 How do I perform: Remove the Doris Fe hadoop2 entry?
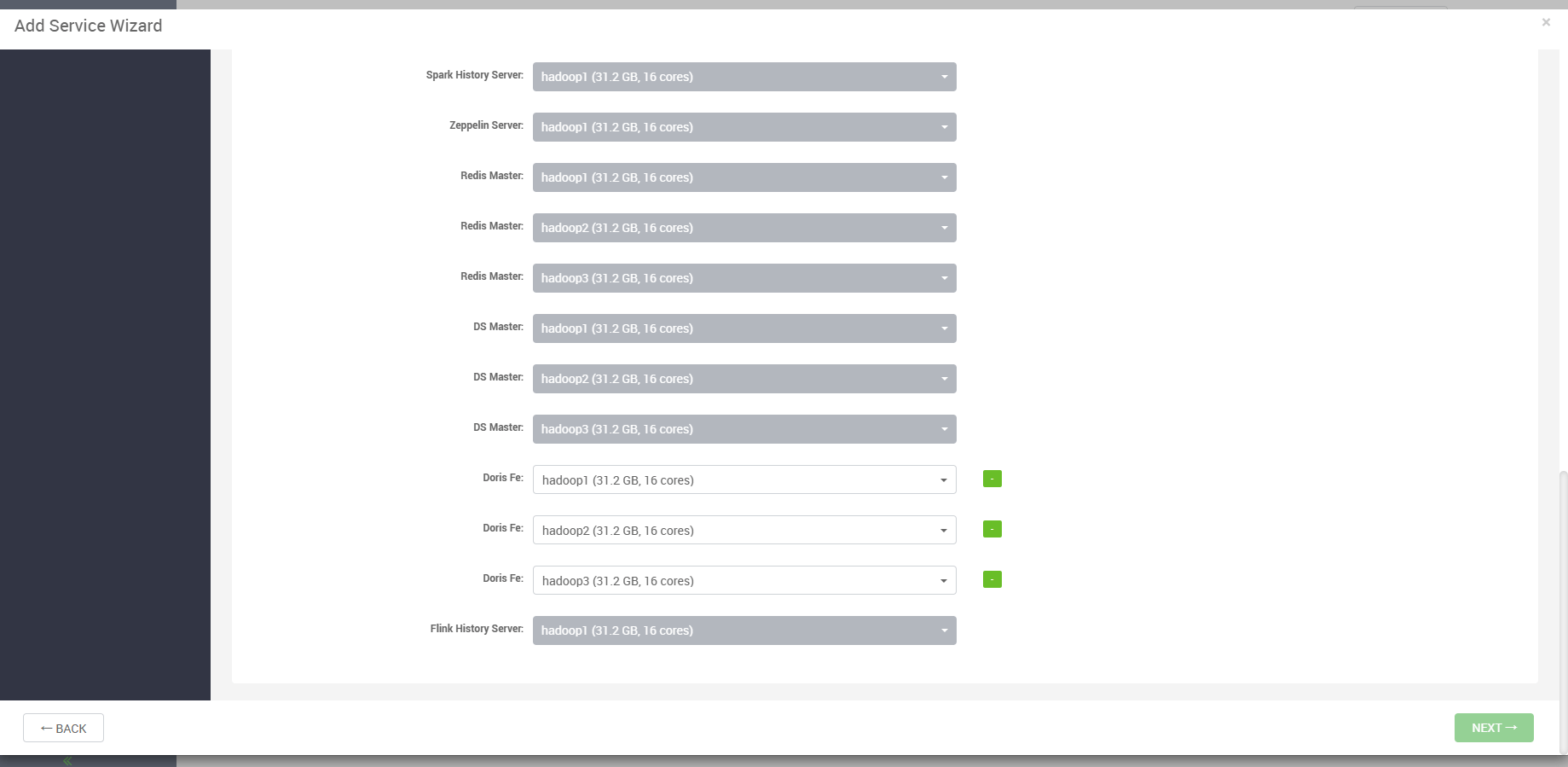click(x=992, y=529)
